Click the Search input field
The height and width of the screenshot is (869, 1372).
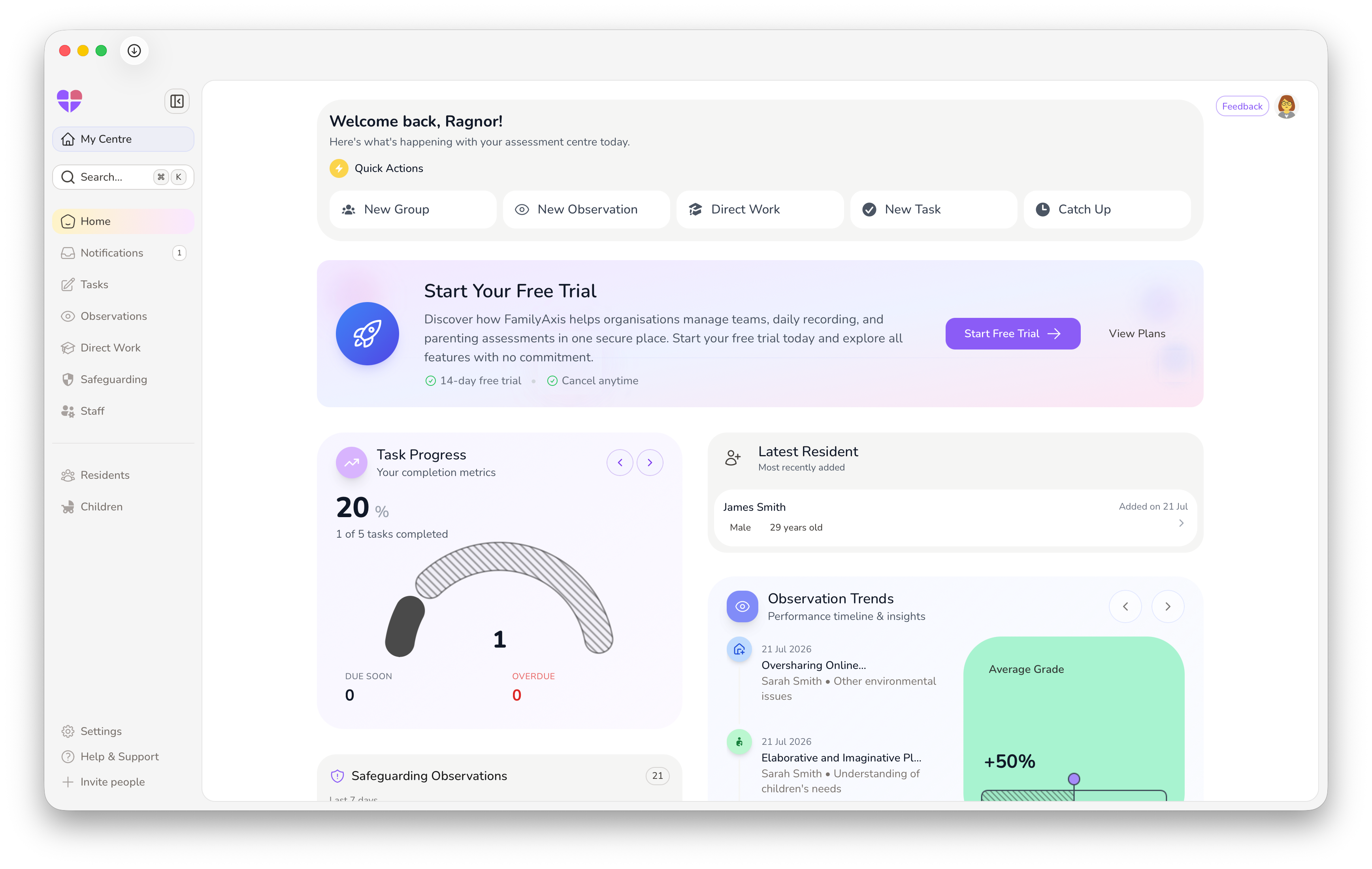pos(123,178)
